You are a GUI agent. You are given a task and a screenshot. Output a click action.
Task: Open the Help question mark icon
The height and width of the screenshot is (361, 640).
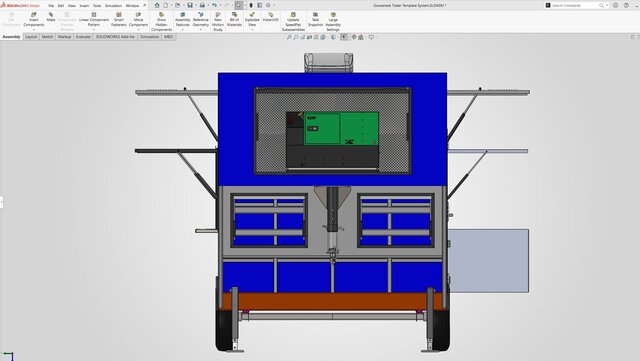[x=626, y=5]
